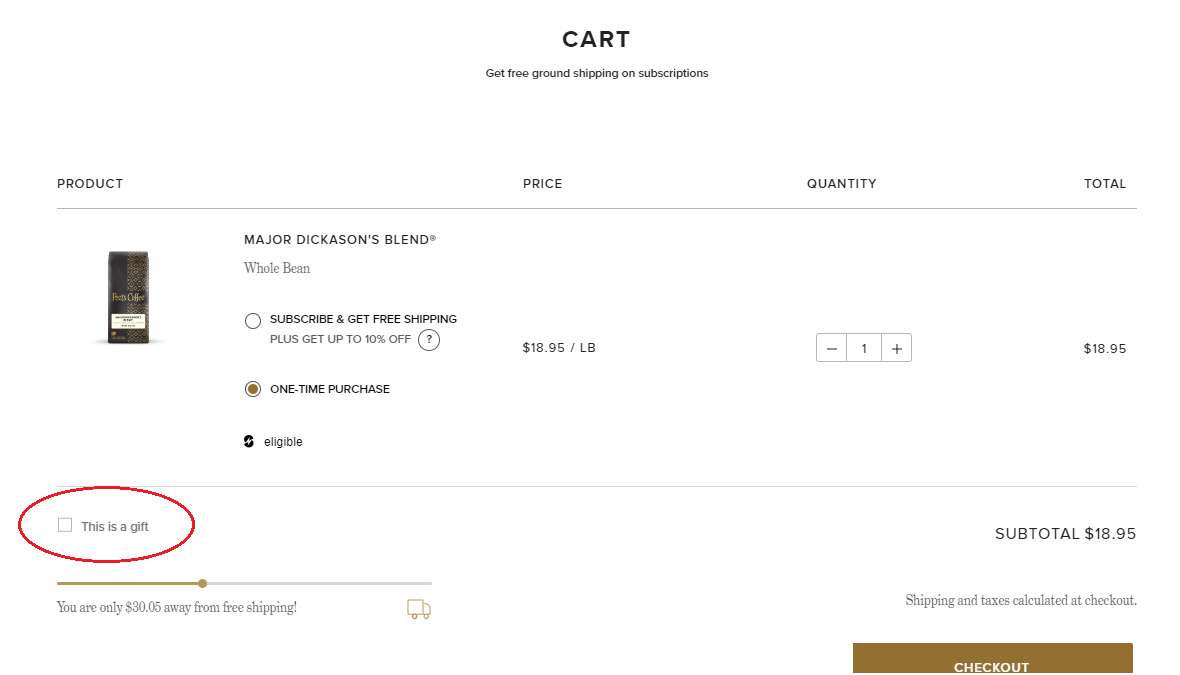Click the 'eligible' label text
The width and height of the screenshot is (1180, 675).
(283, 442)
